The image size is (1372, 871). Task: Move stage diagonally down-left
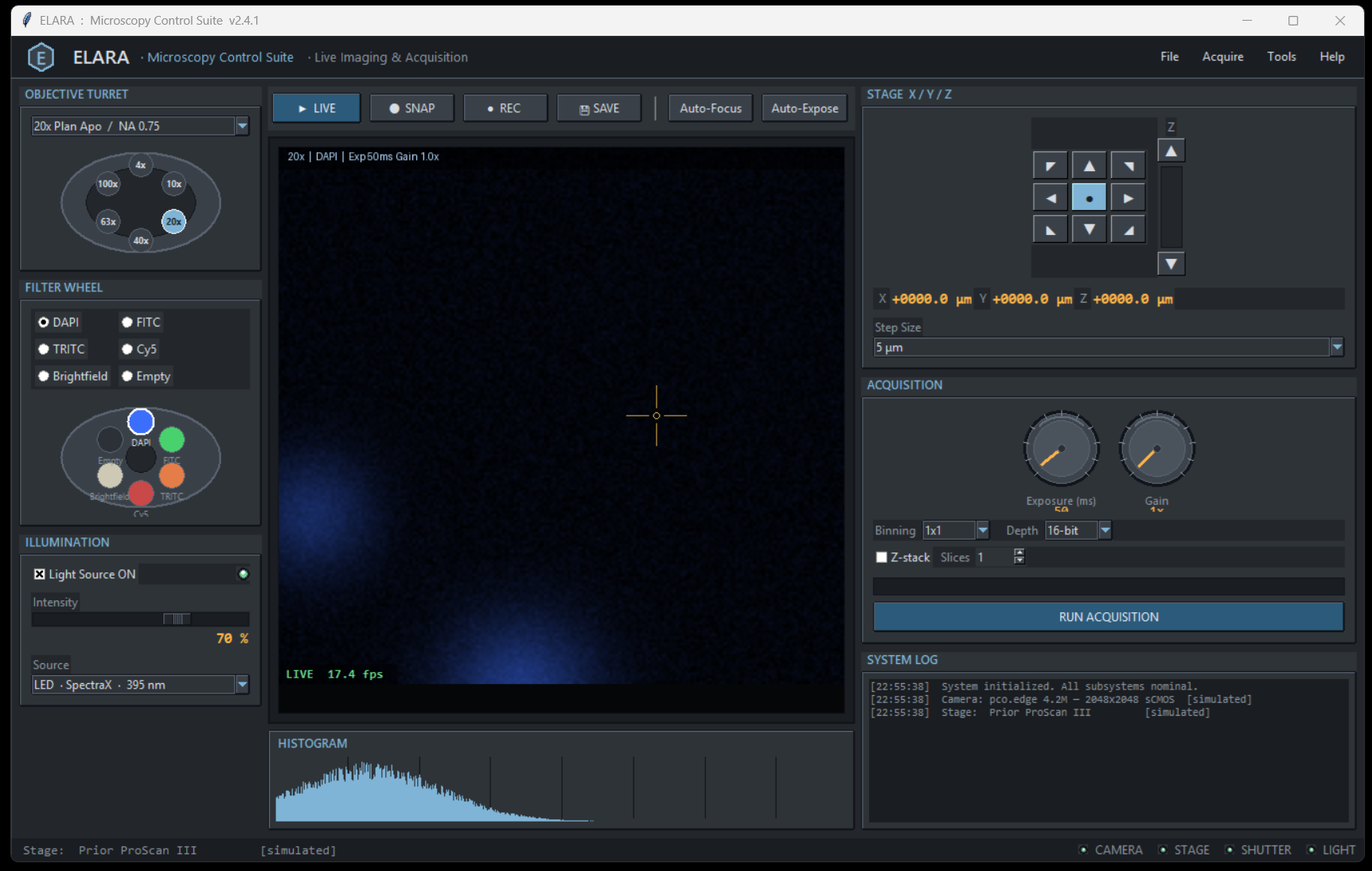coord(1050,229)
